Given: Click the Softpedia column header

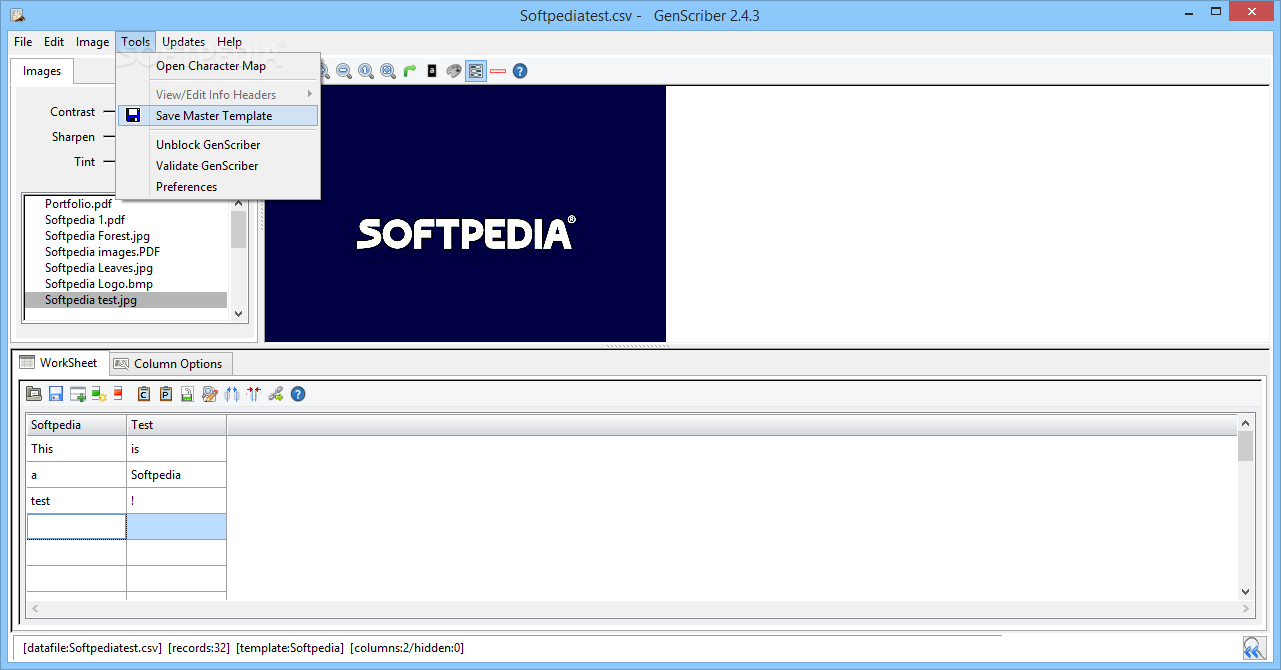Looking at the screenshot, I should 76,425.
